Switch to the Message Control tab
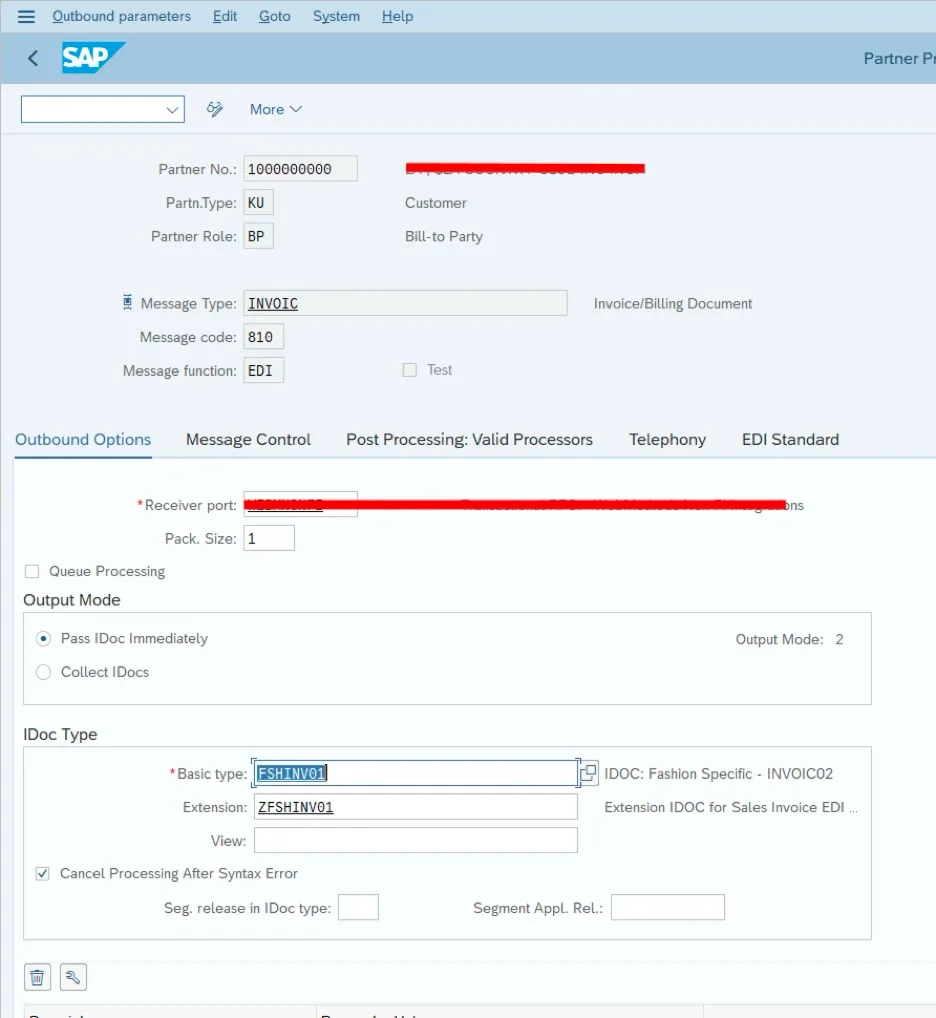 tap(248, 439)
